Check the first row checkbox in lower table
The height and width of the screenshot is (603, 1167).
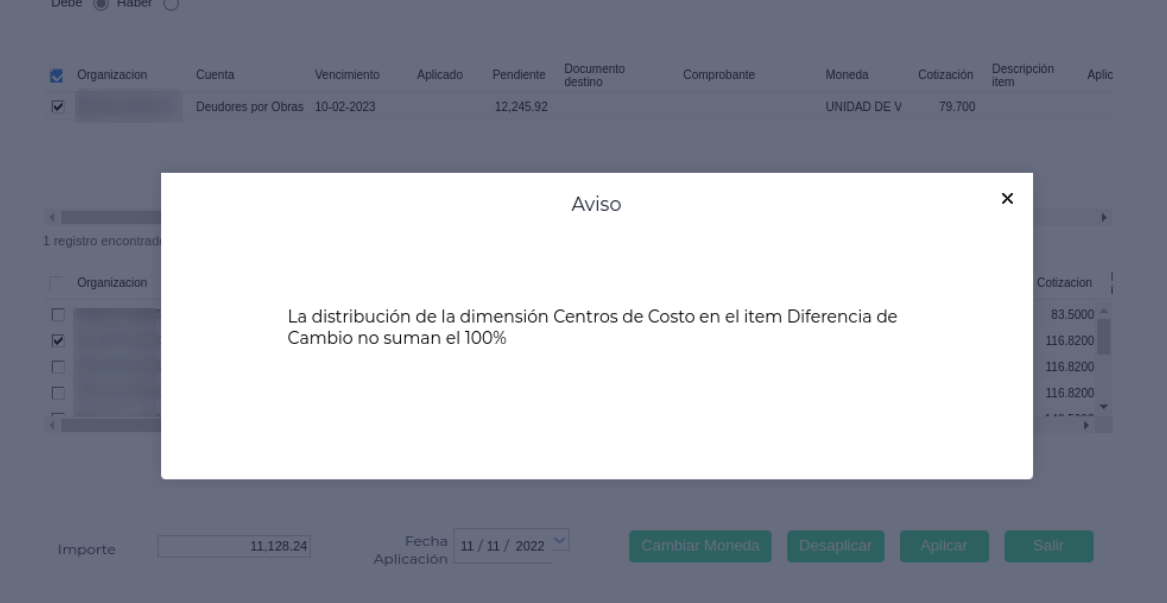[57, 315]
